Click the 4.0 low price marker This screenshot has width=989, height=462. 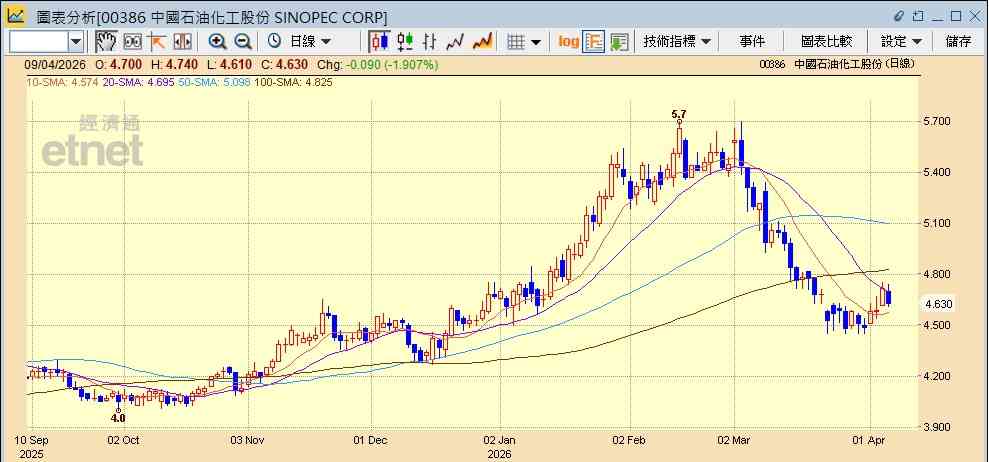(118, 417)
